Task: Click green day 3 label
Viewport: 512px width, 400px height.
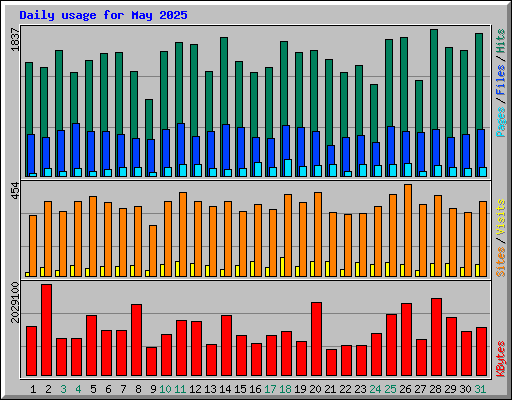Action: tap(63, 389)
